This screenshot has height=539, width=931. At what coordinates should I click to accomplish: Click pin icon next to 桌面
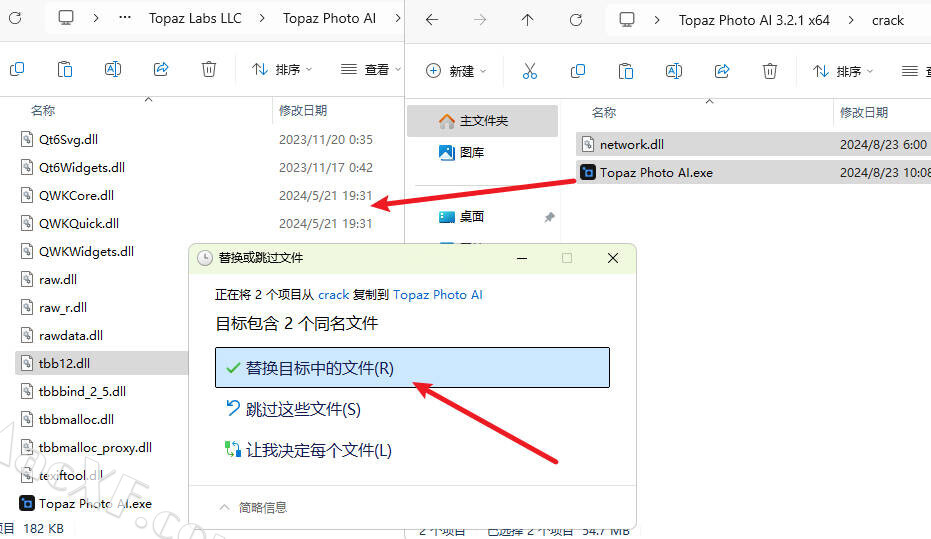click(549, 217)
